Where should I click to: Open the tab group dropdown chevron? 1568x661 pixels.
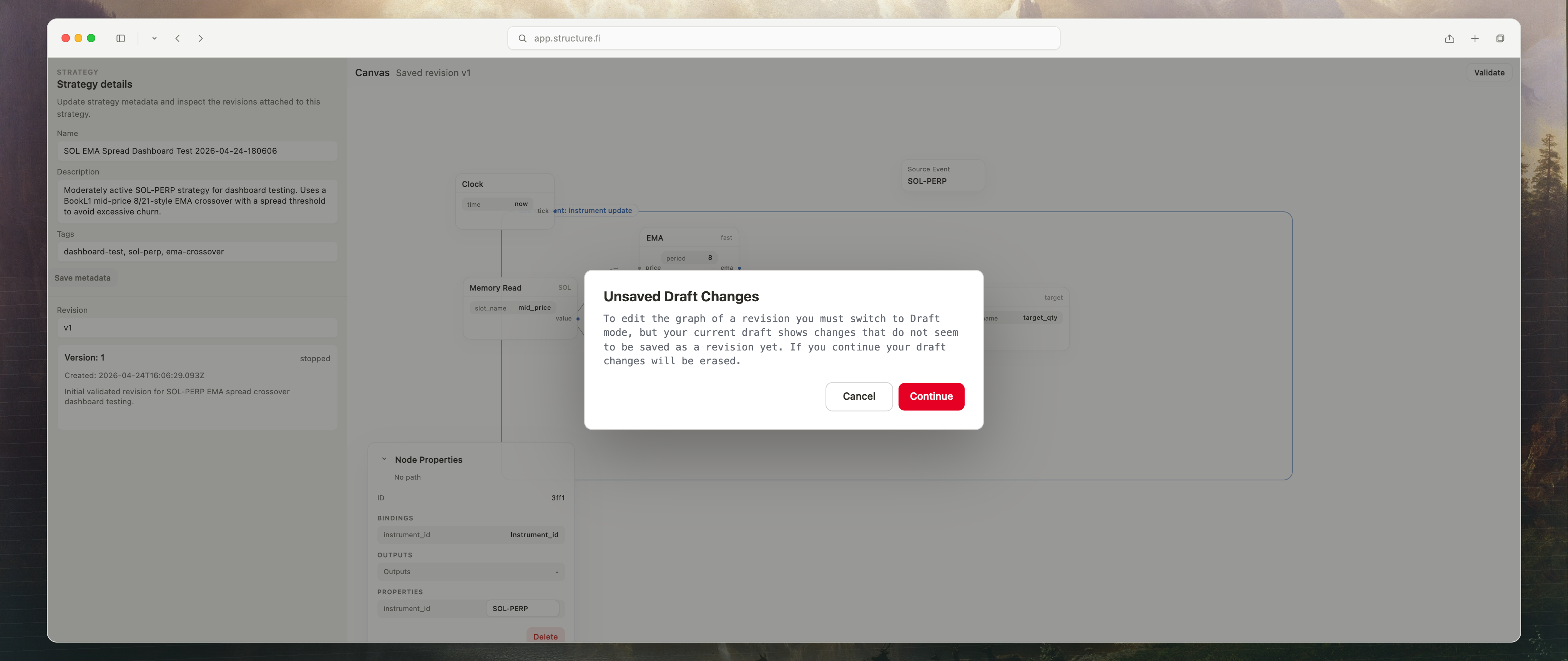pos(154,38)
